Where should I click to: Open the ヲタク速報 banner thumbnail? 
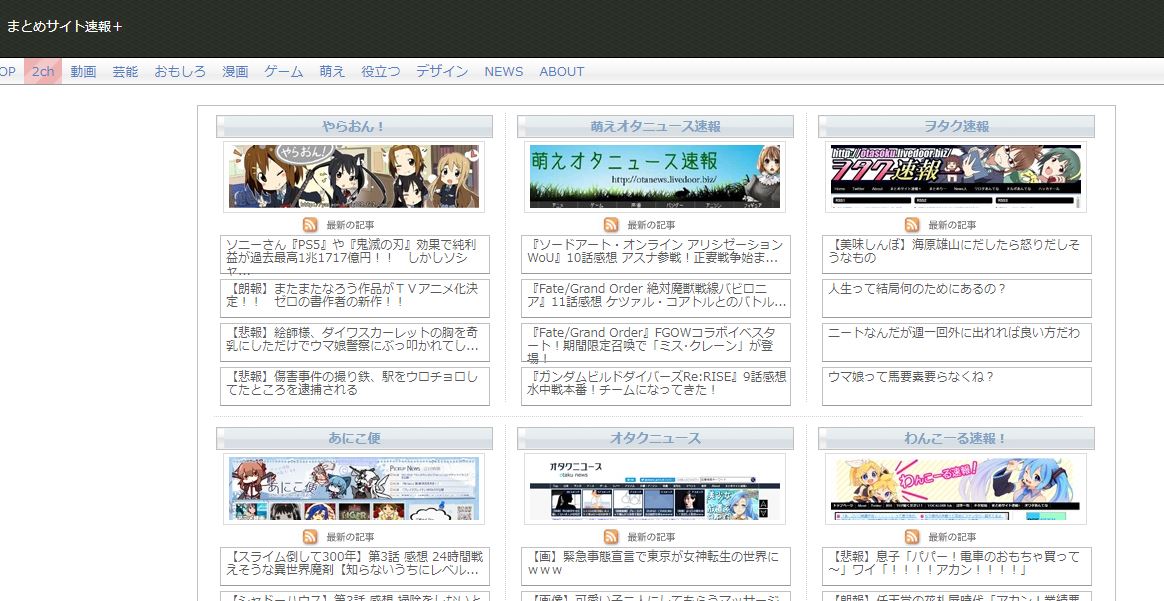pyautogui.click(x=956, y=177)
